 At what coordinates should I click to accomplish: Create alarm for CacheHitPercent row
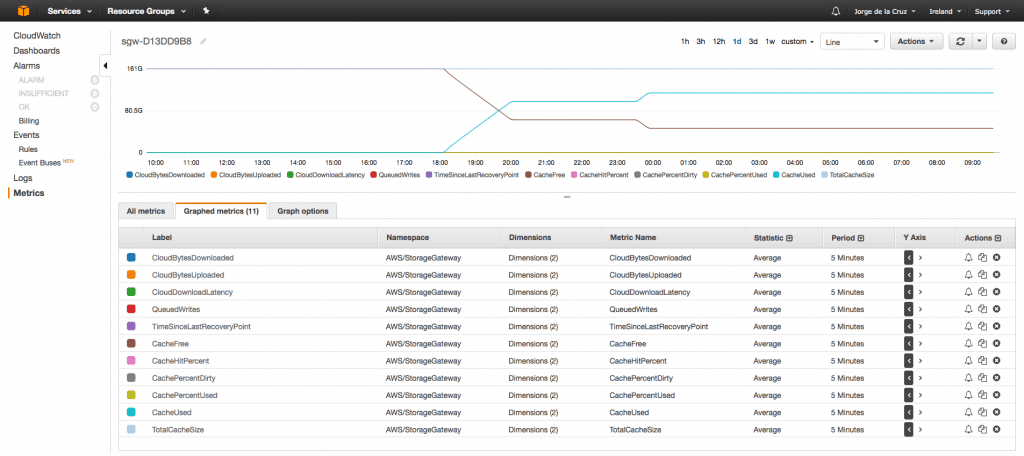click(968, 361)
